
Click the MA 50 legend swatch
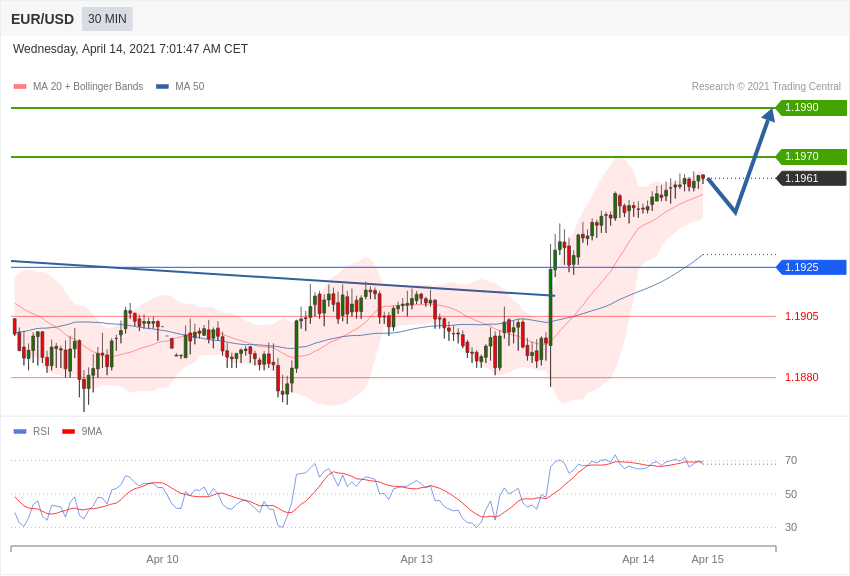(163, 87)
